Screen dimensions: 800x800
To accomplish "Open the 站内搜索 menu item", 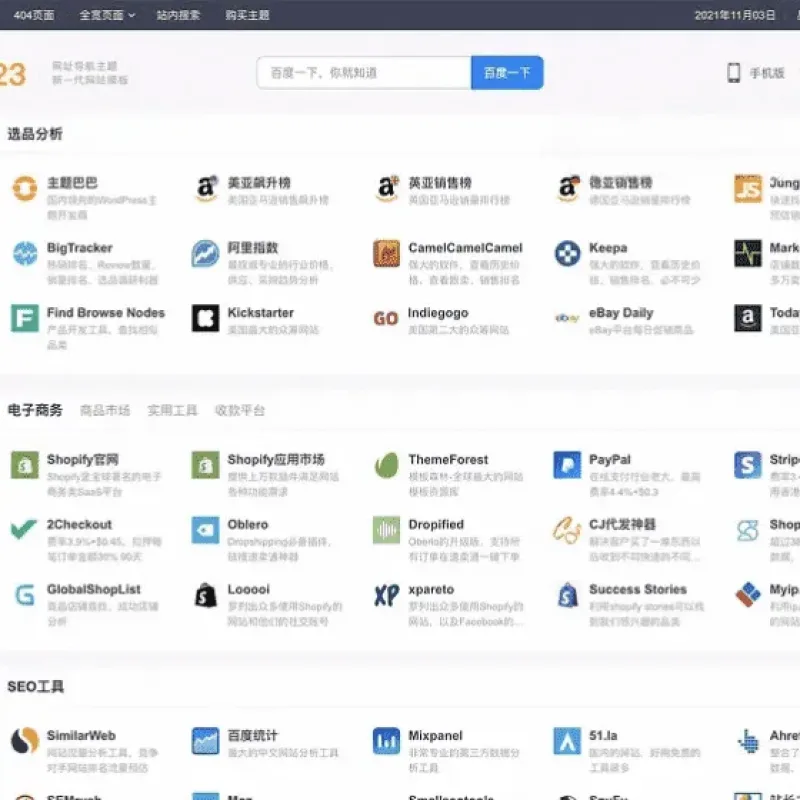I will pos(178,15).
